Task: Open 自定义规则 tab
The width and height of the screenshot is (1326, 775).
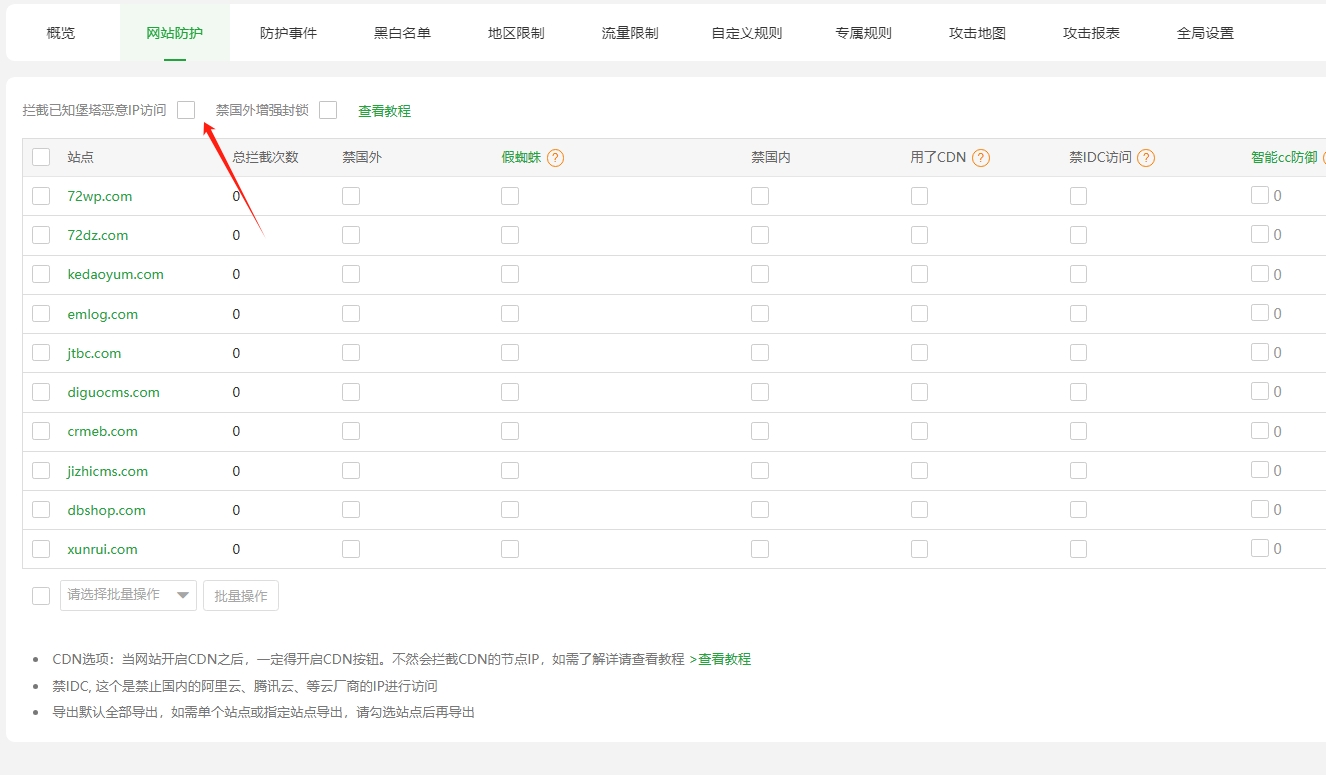Action: click(747, 33)
